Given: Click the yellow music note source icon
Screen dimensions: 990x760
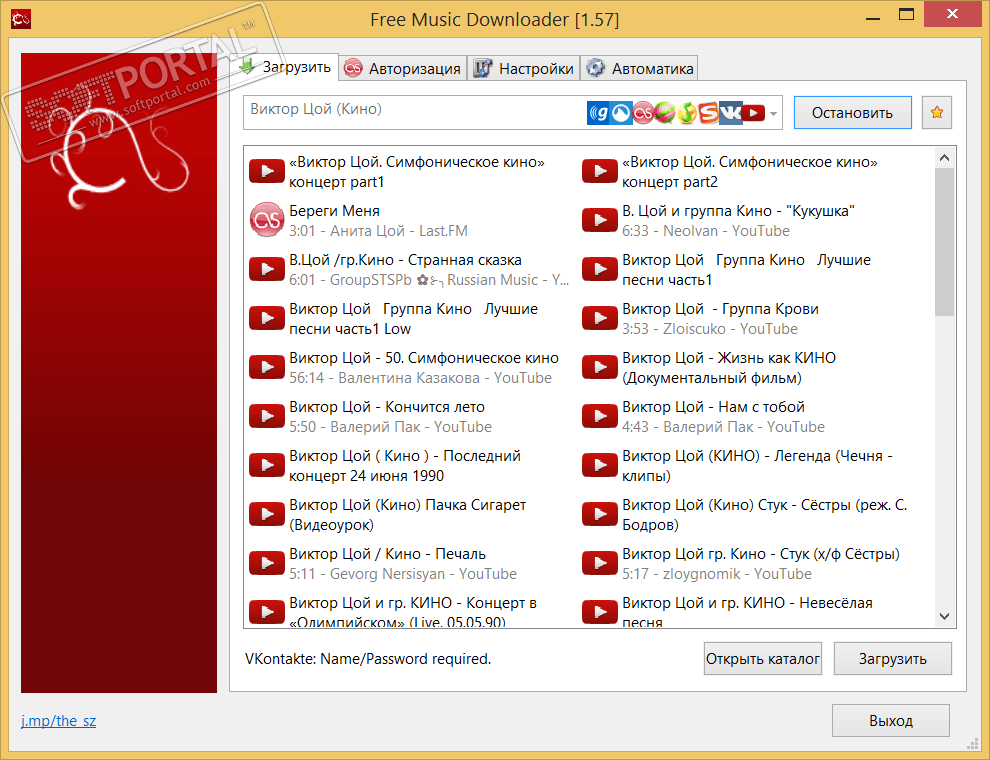Looking at the screenshot, I should pyautogui.click(x=687, y=113).
